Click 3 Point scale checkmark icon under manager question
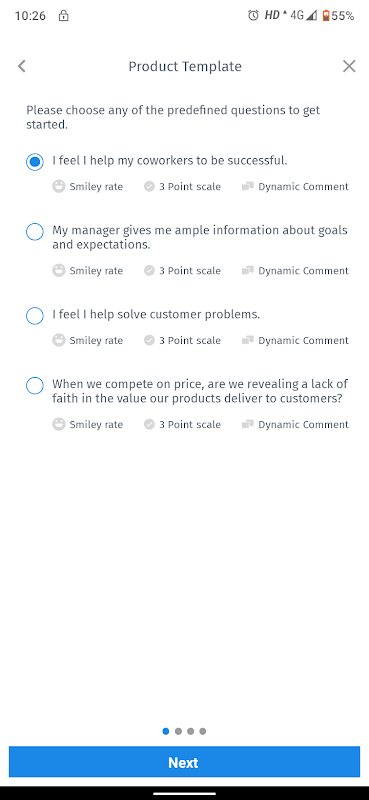The width and height of the screenshot is (369, 800). coord(149,270)
